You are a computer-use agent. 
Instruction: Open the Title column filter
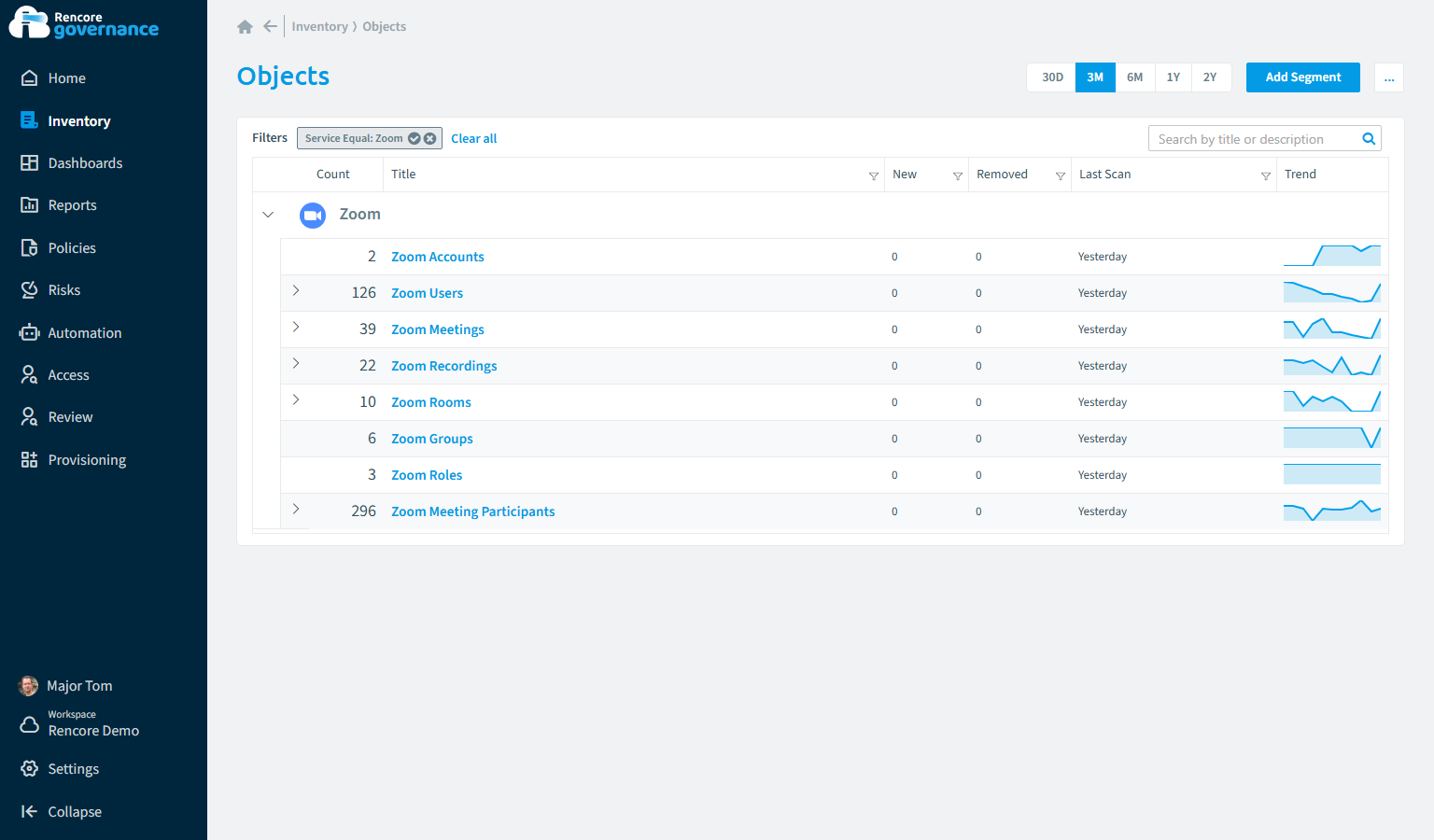(874, 175)
